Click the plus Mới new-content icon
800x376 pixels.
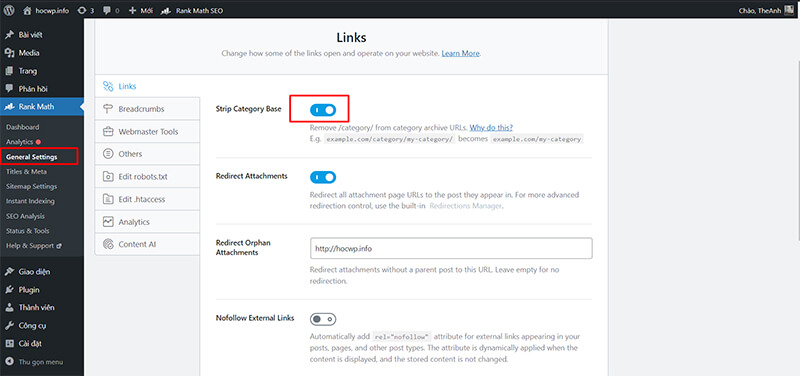pos(133,11)
